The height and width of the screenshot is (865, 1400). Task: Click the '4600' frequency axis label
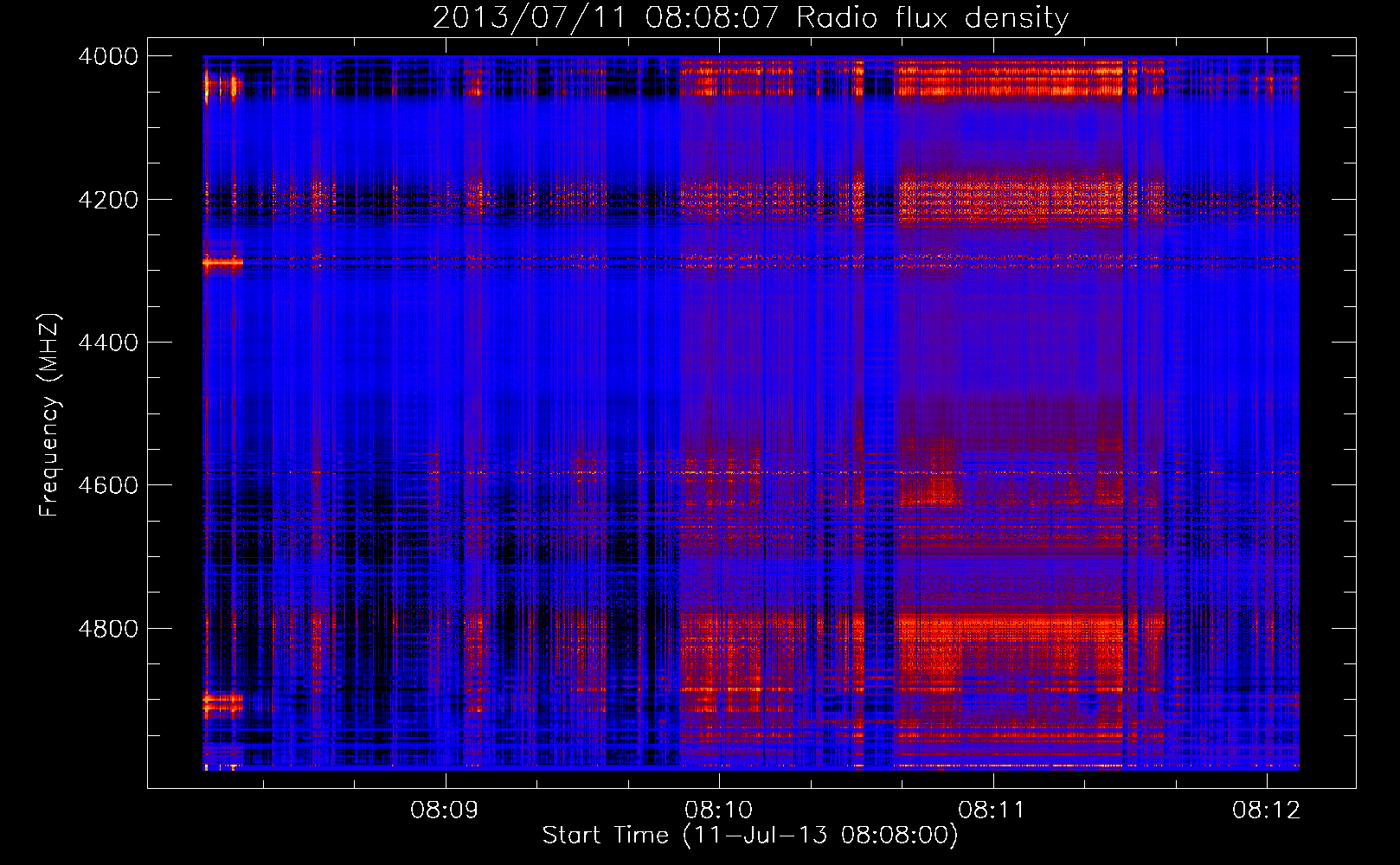click(108, 485)
